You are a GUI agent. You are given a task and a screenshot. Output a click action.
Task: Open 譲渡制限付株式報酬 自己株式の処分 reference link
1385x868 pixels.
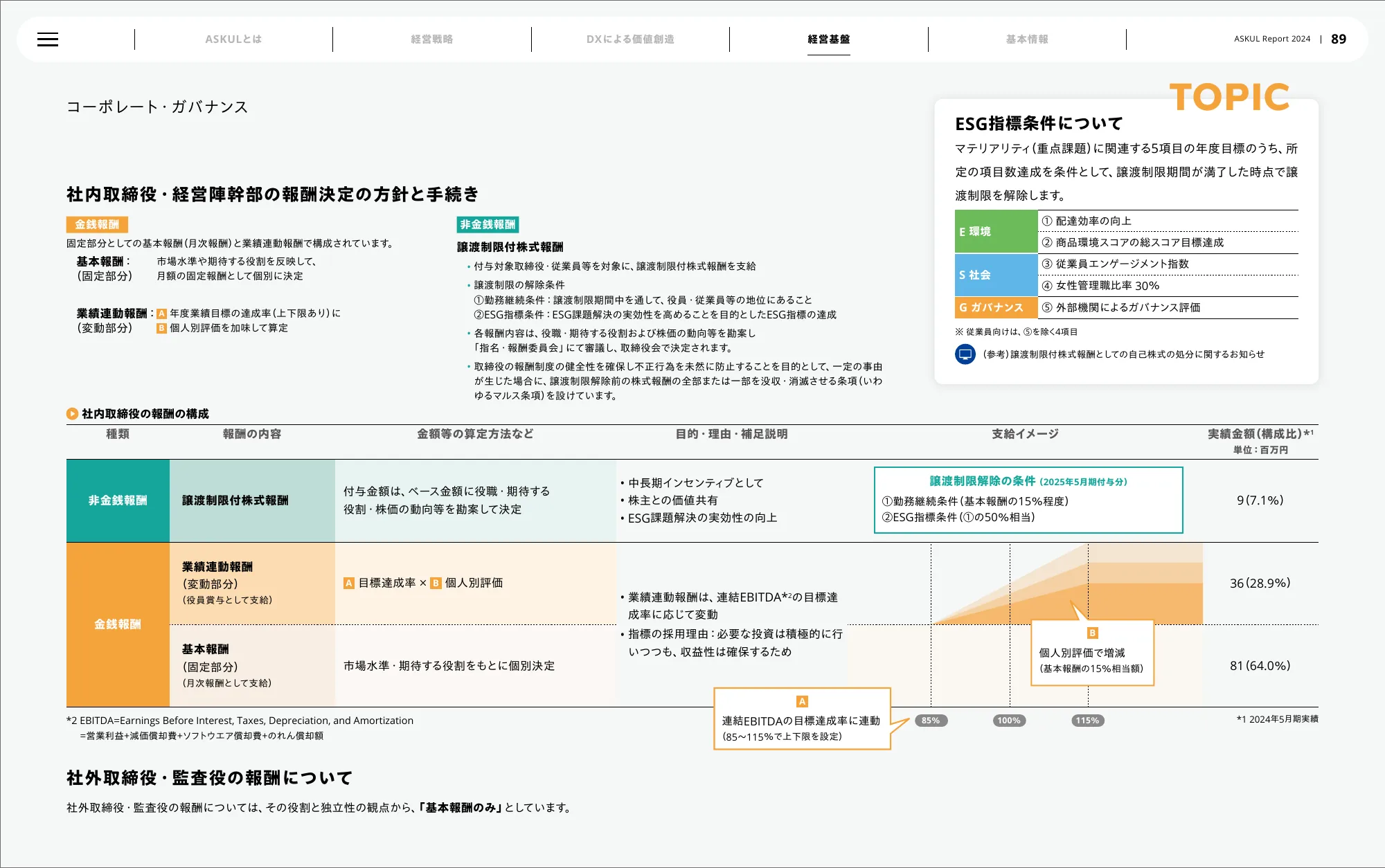click(1123, 354)
